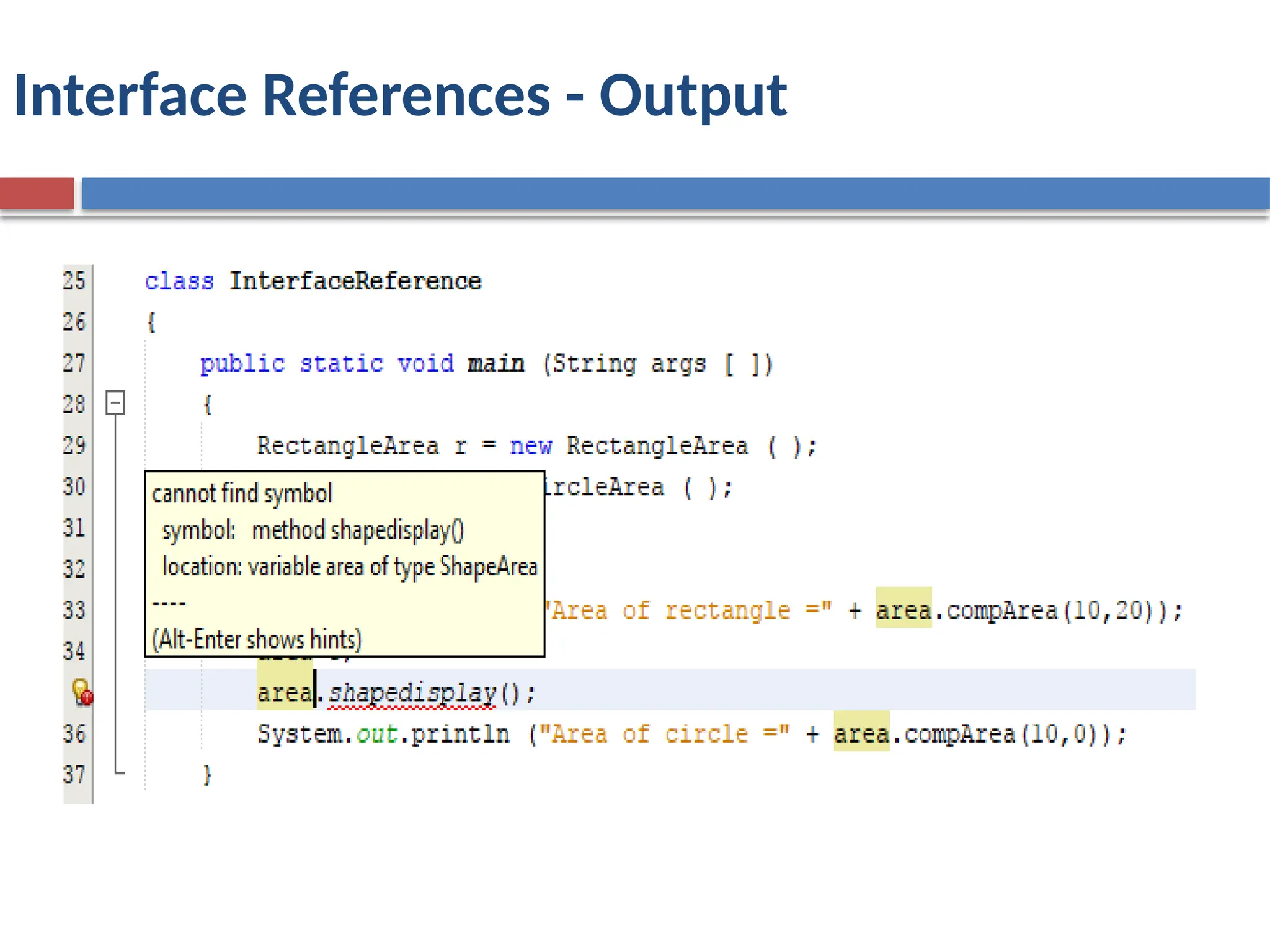
Task: Click '(Alt-Enter shows hints)' tooltip text
Action: [x=257, y=639]
